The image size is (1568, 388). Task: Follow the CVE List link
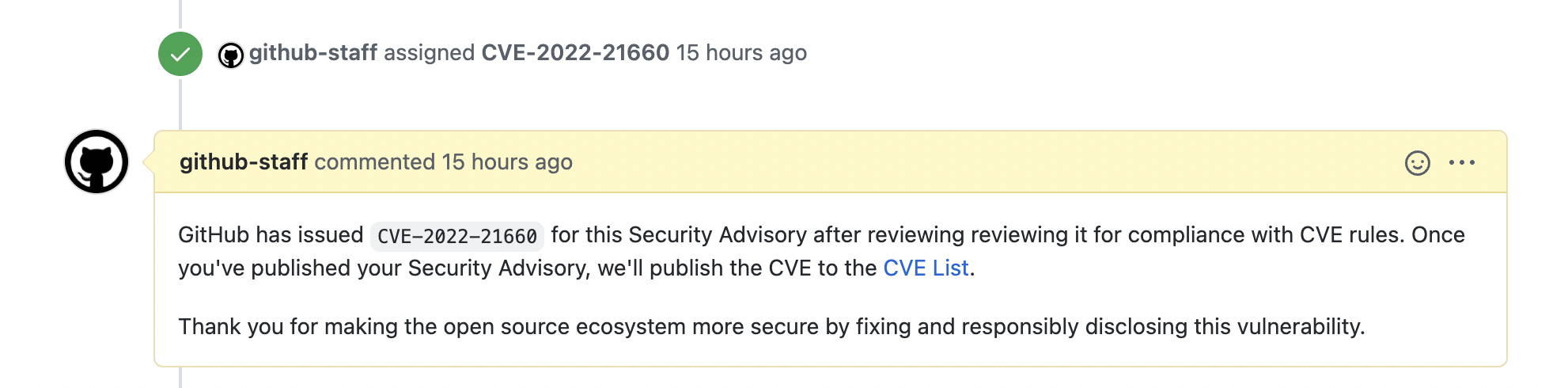point(926,268)
